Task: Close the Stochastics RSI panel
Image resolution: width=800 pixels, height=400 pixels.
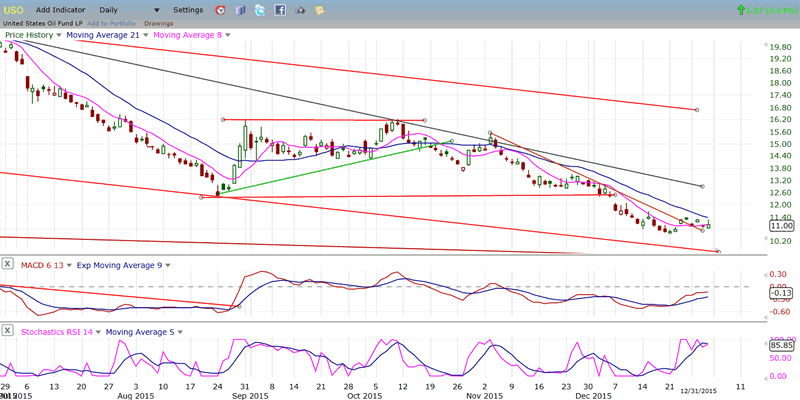Action: (8, 331)
